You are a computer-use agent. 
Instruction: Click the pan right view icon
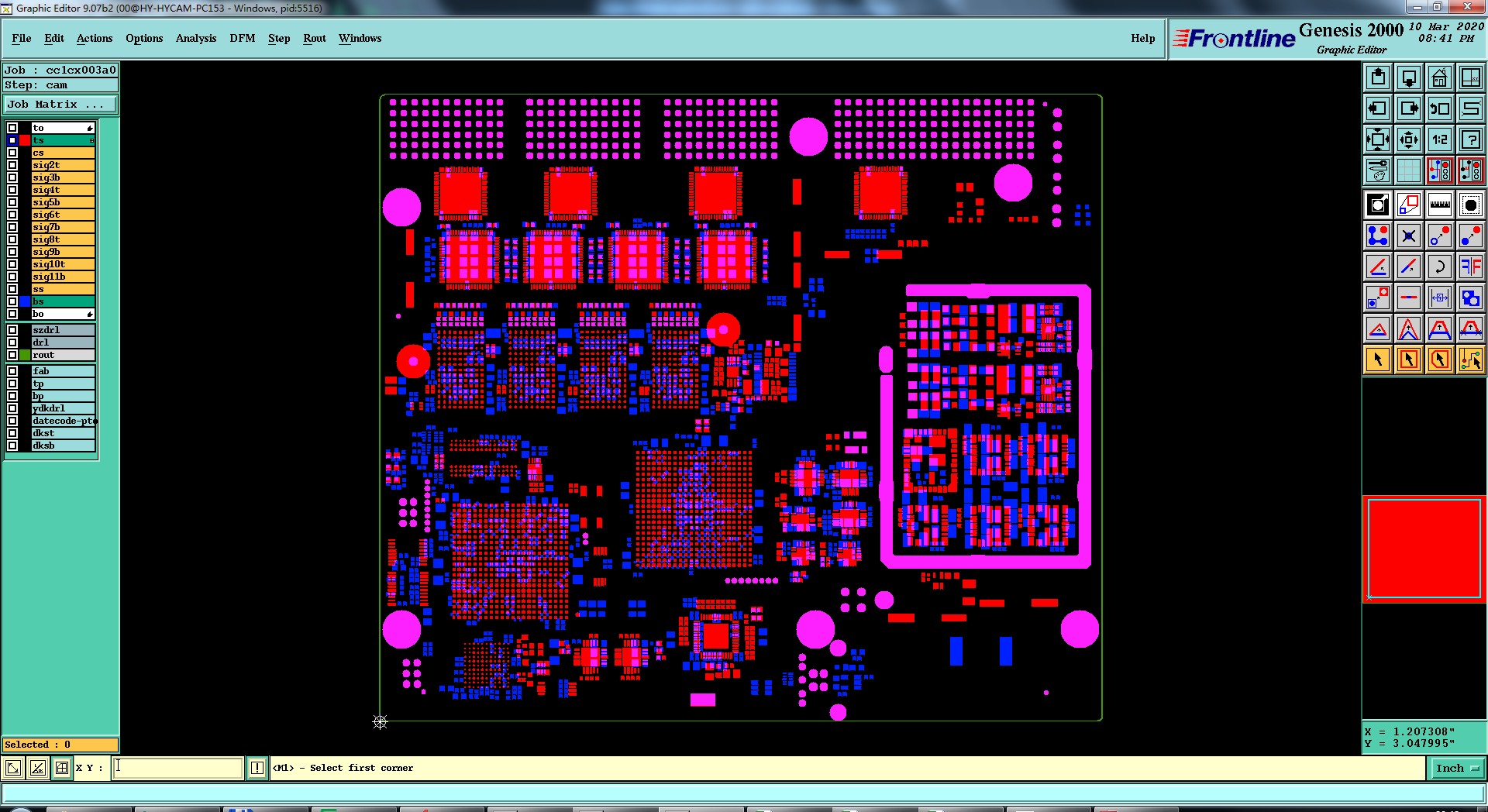pos(1409,108)
